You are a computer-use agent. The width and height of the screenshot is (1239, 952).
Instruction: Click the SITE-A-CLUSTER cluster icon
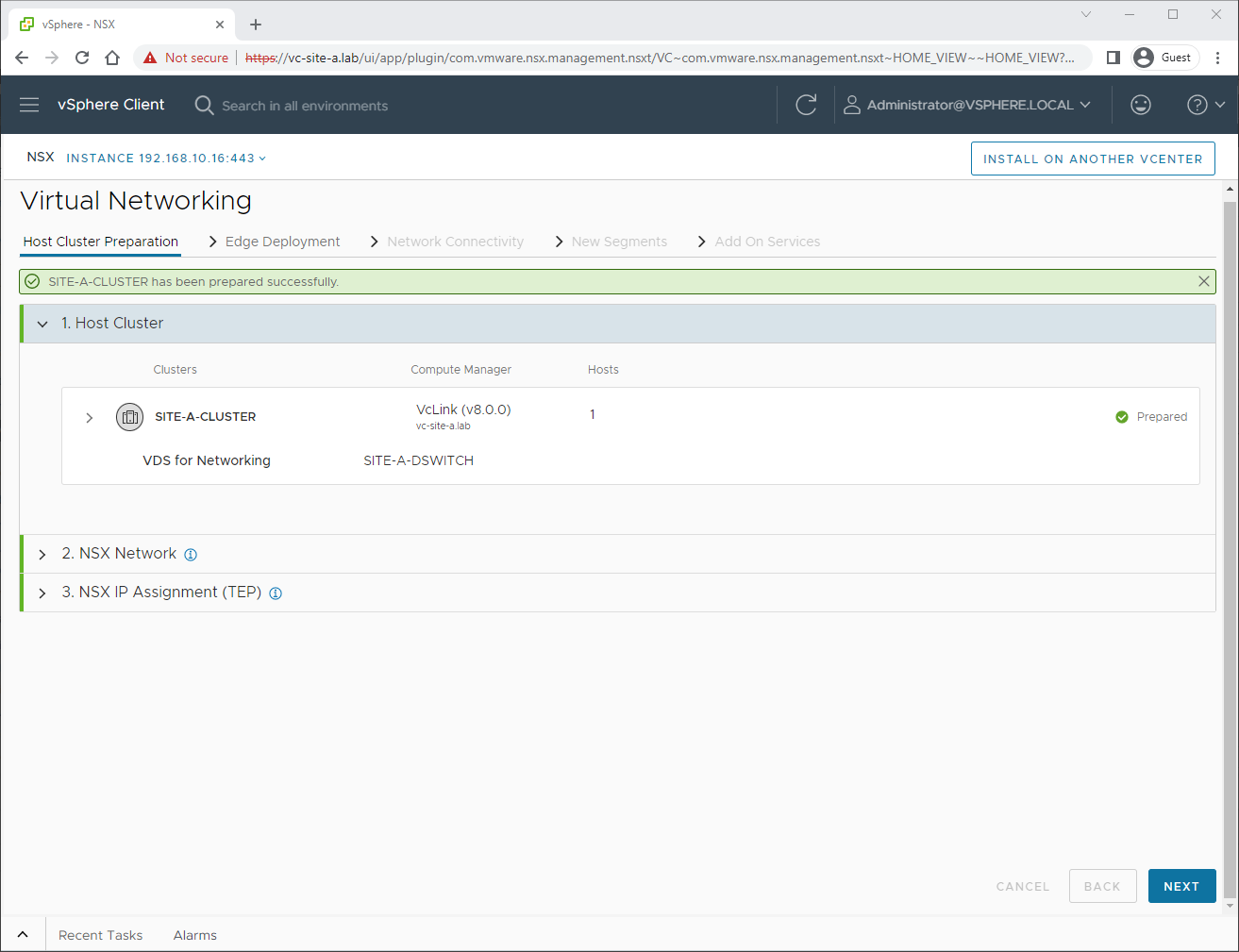click(x=130, y=416)
